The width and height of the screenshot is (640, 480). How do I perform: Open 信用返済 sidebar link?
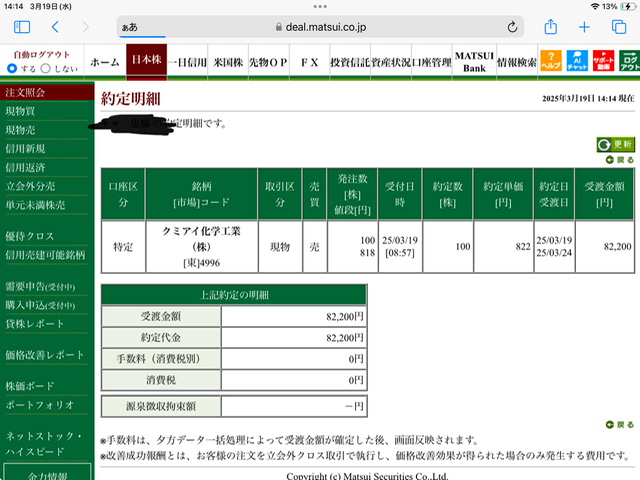coord(25,167)
